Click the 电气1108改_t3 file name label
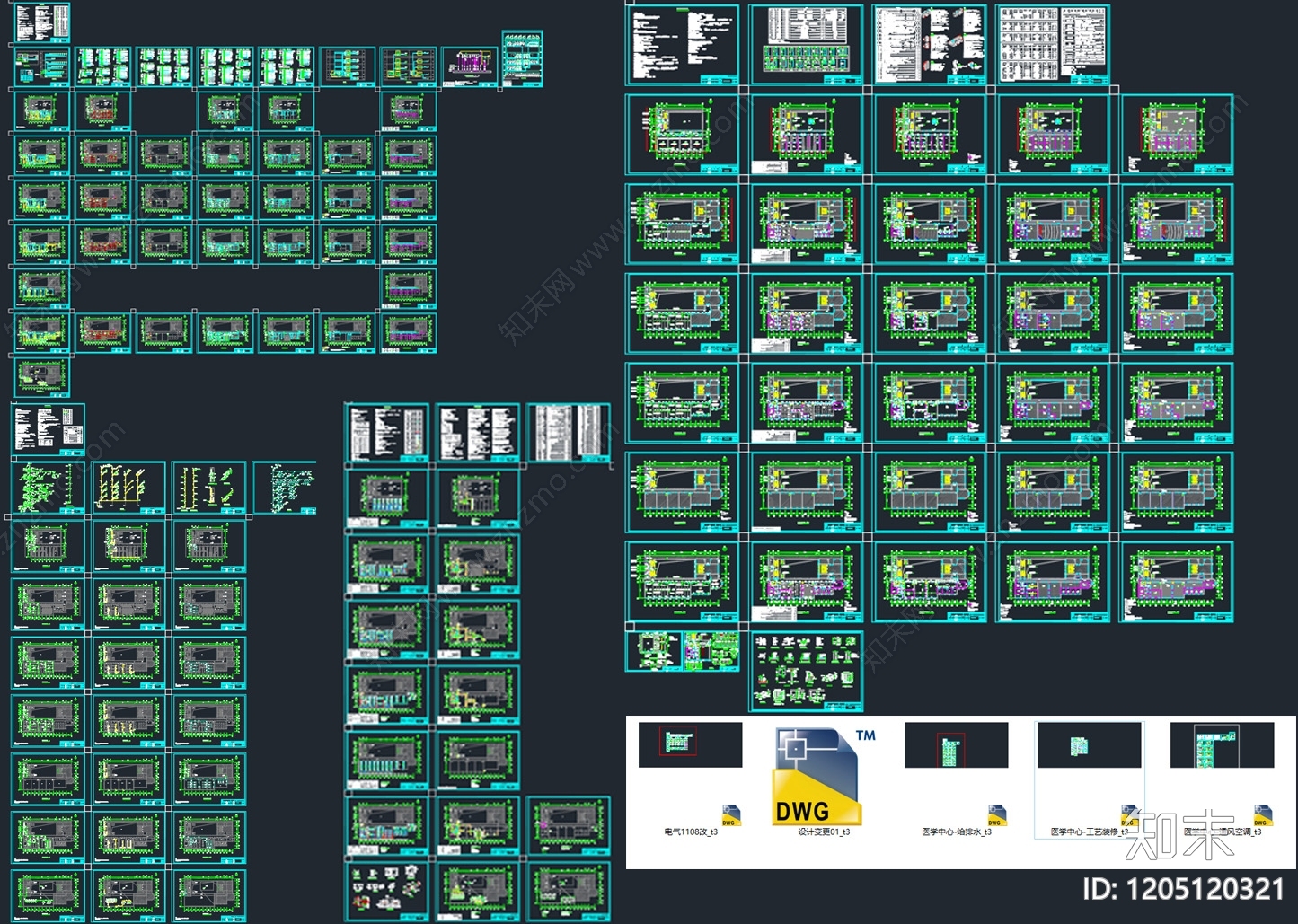The height and width of the screenshot is (924, 1298). click(x=691, y=832)
